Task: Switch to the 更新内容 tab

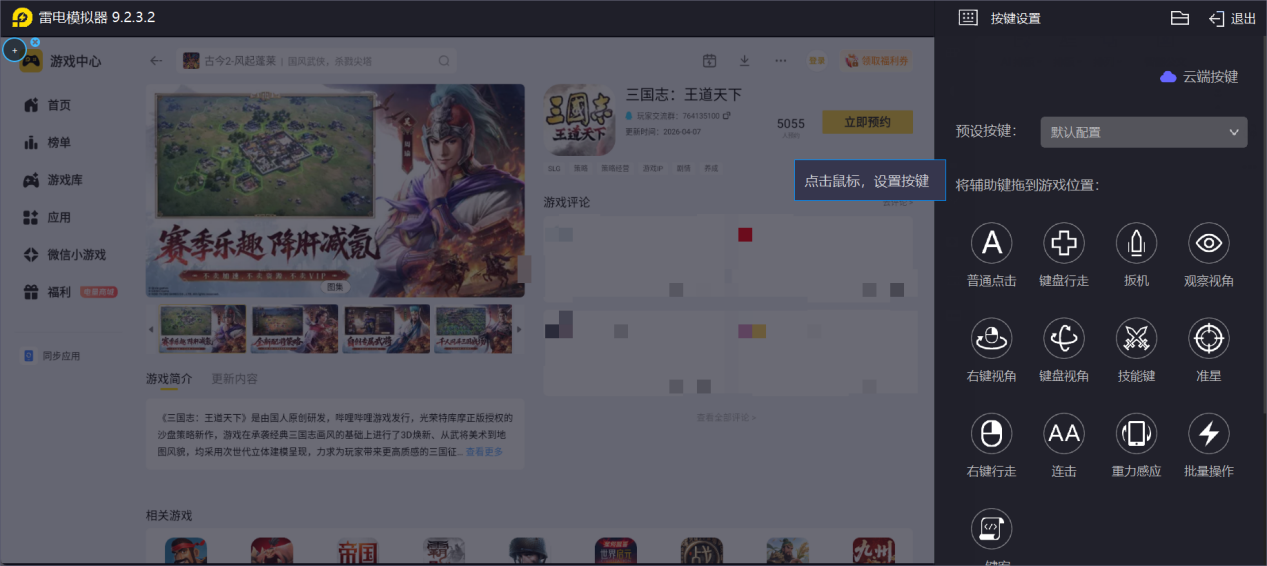Action: point(234,379)
